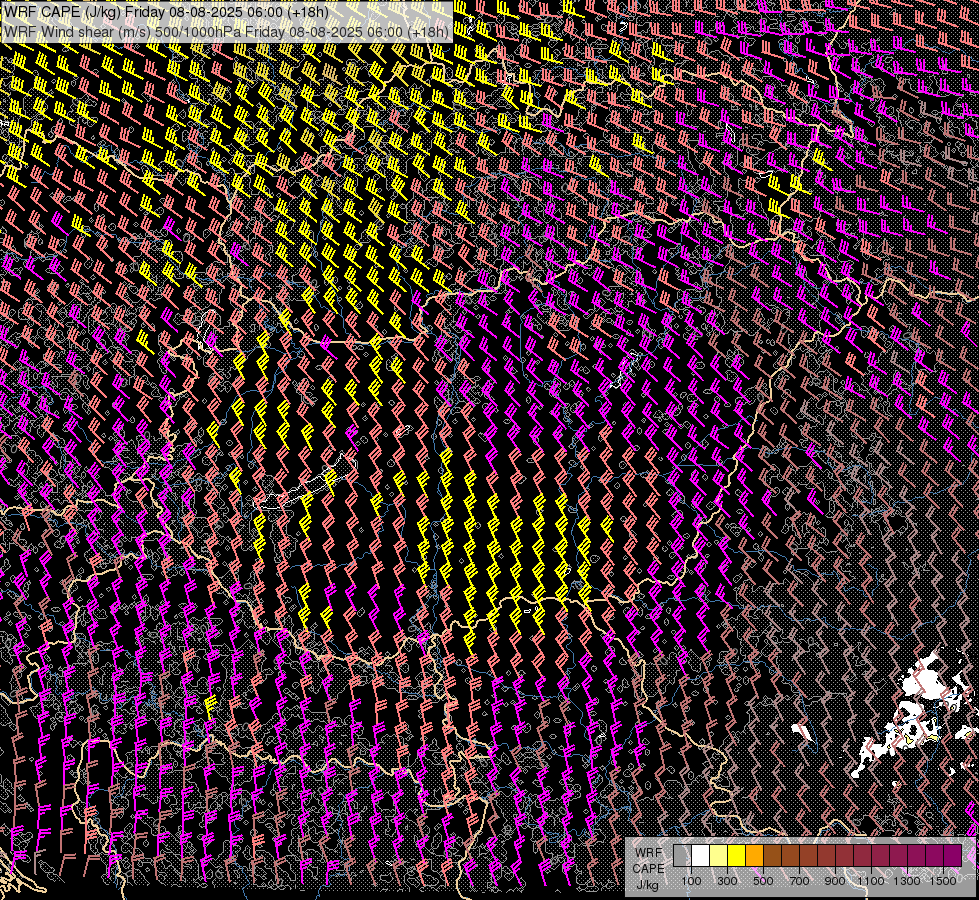Image resolution: width=979 pixels, height=900 pixels.
Task: Select the pale yellow legend swatch
Action: click(719, 856)
